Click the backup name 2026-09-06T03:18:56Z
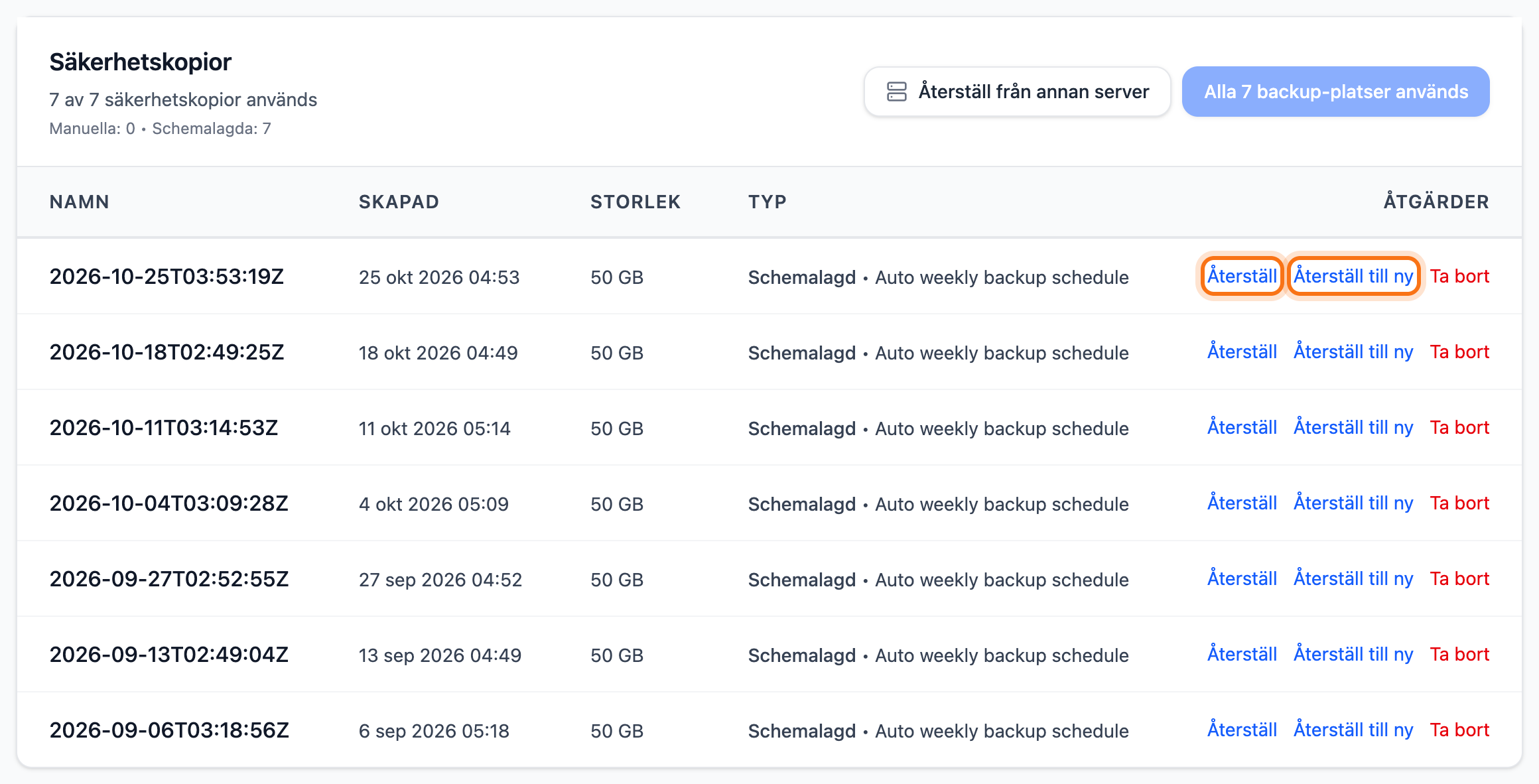 169,730
